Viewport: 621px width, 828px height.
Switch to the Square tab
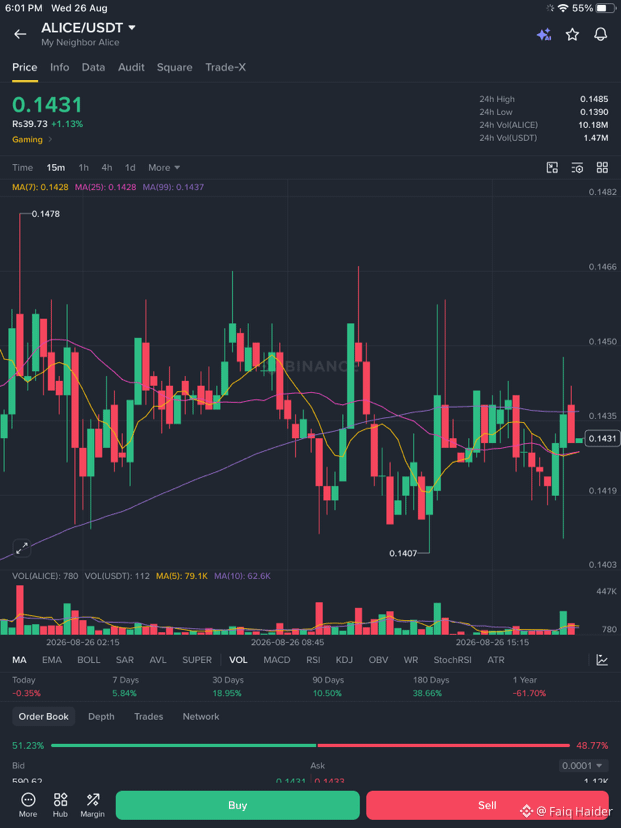tap(175, 68)
